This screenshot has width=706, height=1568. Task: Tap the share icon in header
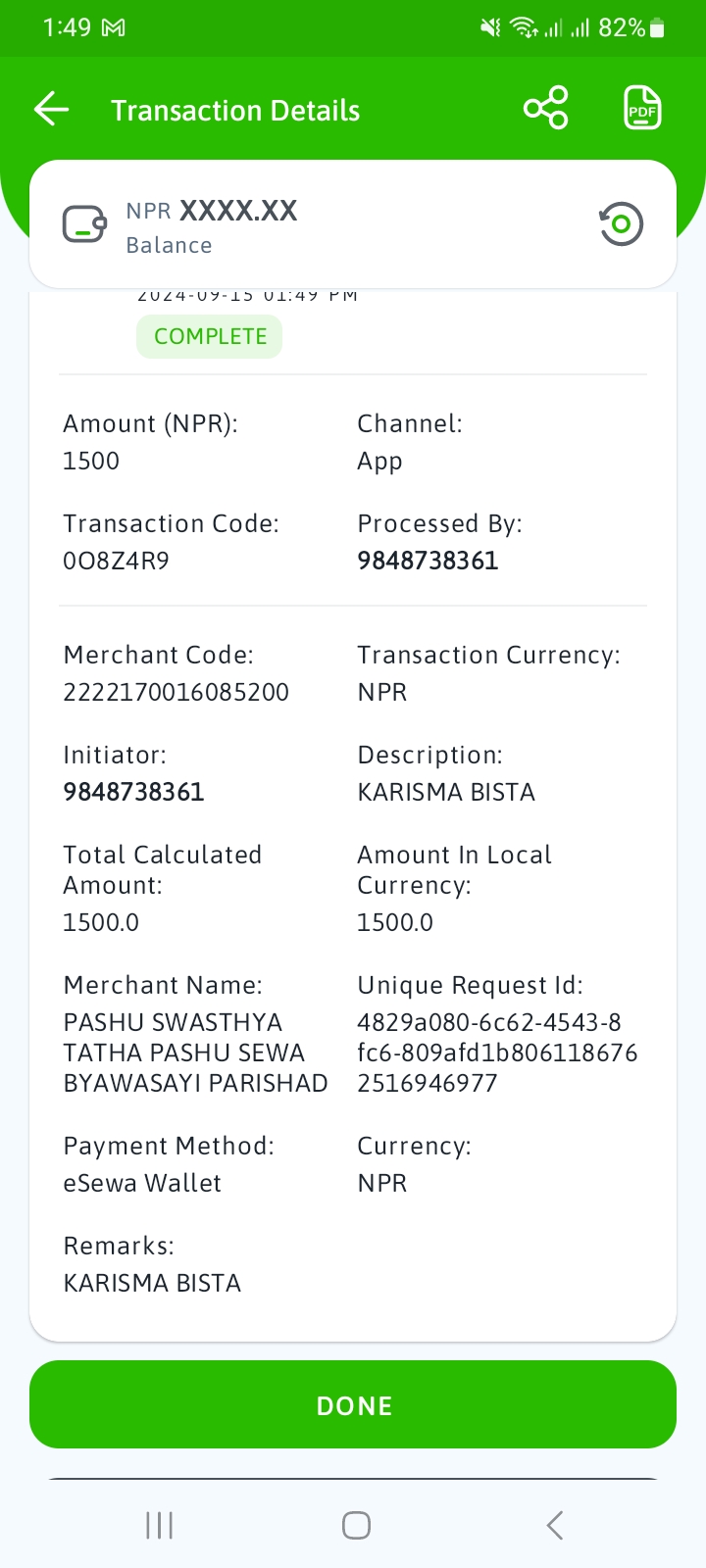point(546,108)
